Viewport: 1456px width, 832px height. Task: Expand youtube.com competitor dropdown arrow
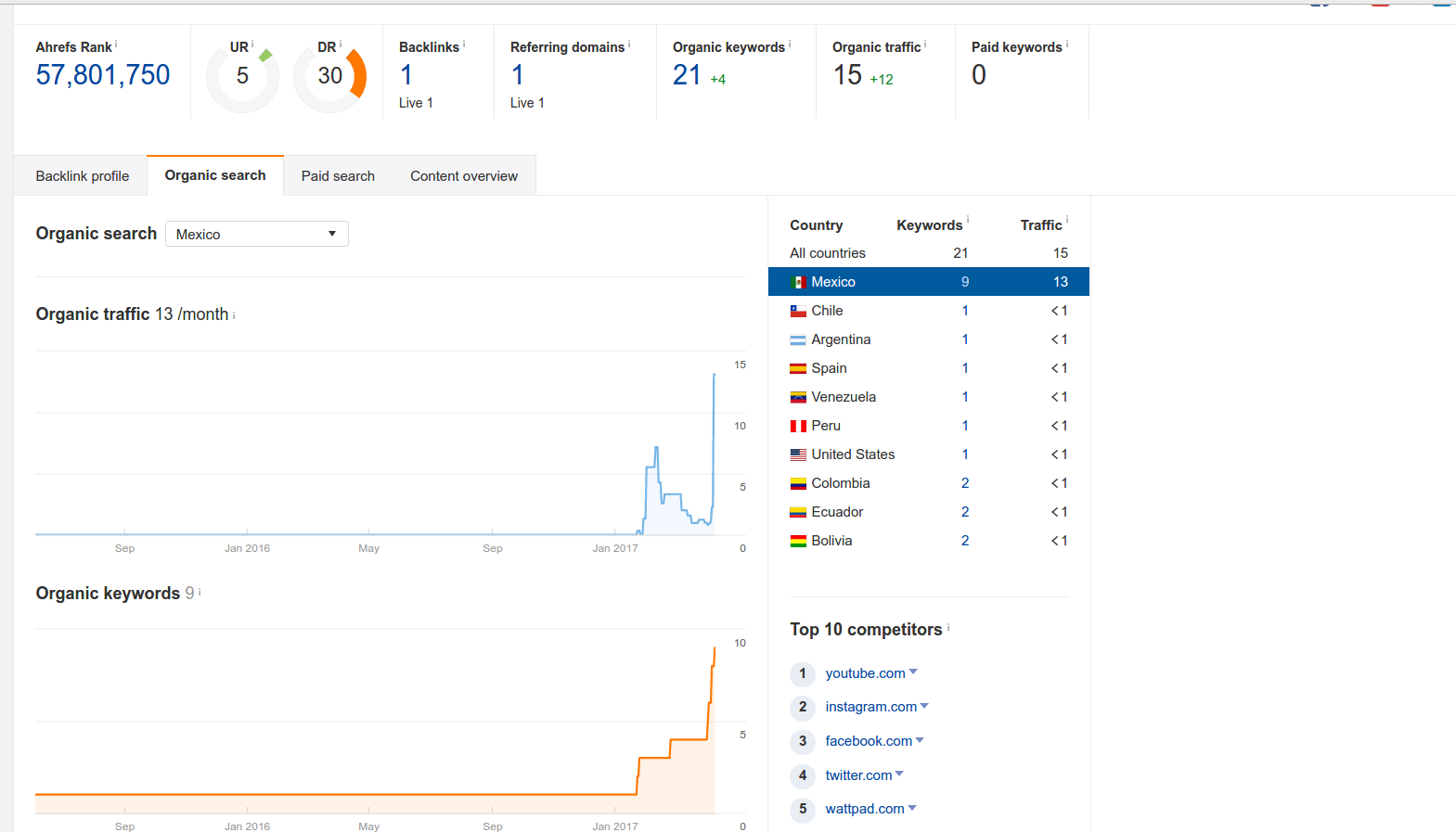coord(913,672)
